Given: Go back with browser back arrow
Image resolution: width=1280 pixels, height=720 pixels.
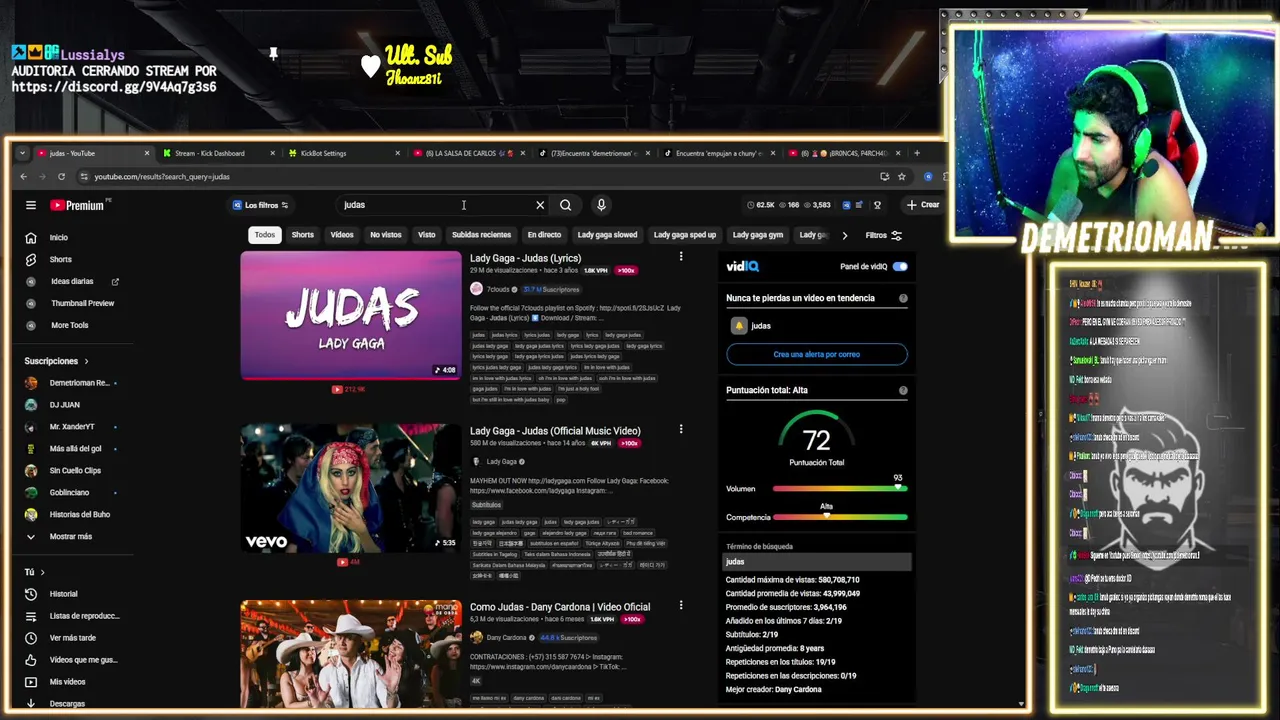Looking at the screenshot, I should (x=24, y=177).
